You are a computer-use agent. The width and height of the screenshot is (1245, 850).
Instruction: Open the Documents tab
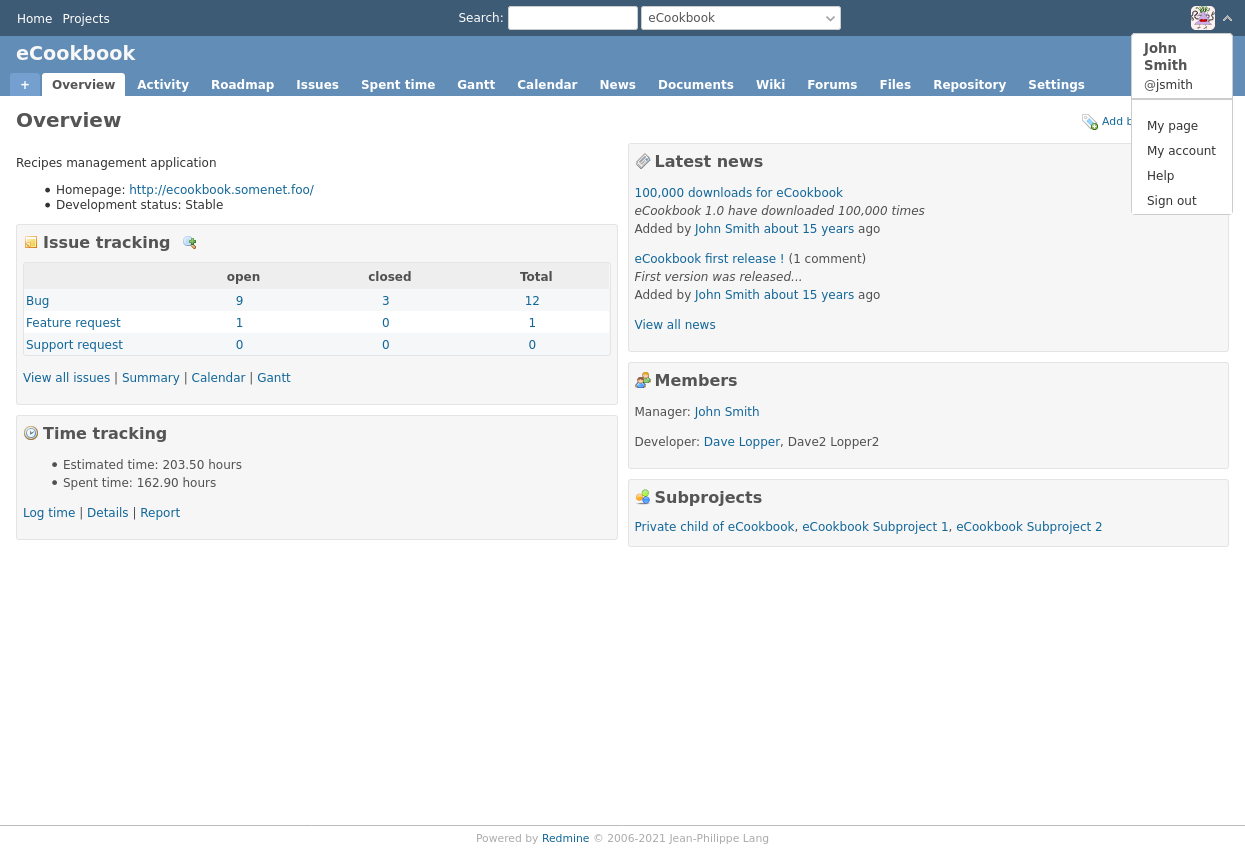point(696,85)
